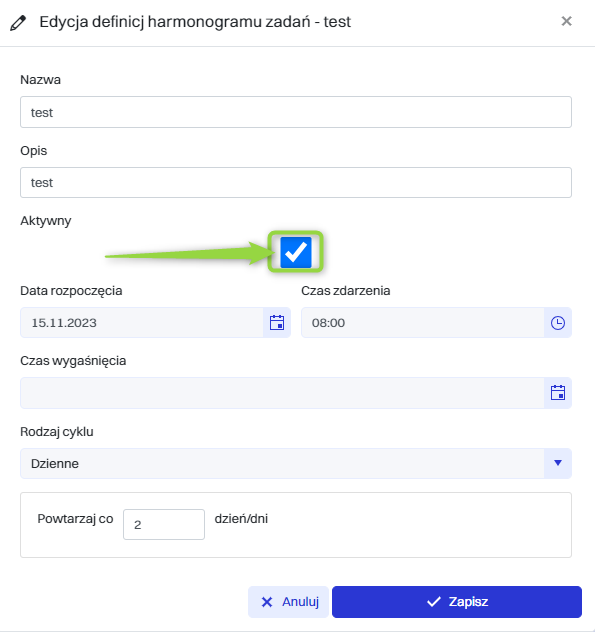Select the Powtarzaj co number field
Viewport: 595px width, 632px height.
(x=164, y=524)
